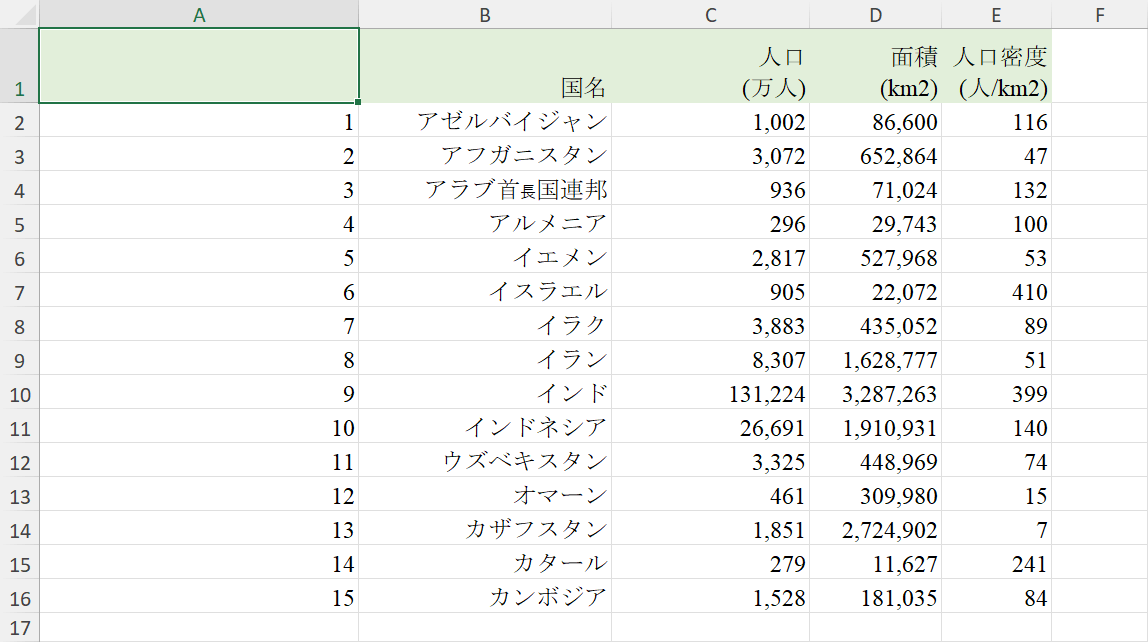1148x642 pixels.
Task: Select column A header
Action: pos(198,15)
